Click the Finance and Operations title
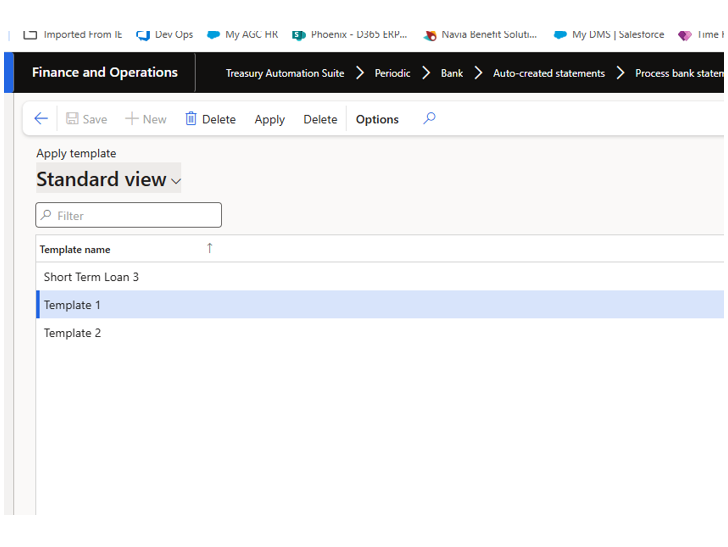Image resolution: width=728 pixels, height=547 pixels. pyautogui.click(x=105, y=72)
